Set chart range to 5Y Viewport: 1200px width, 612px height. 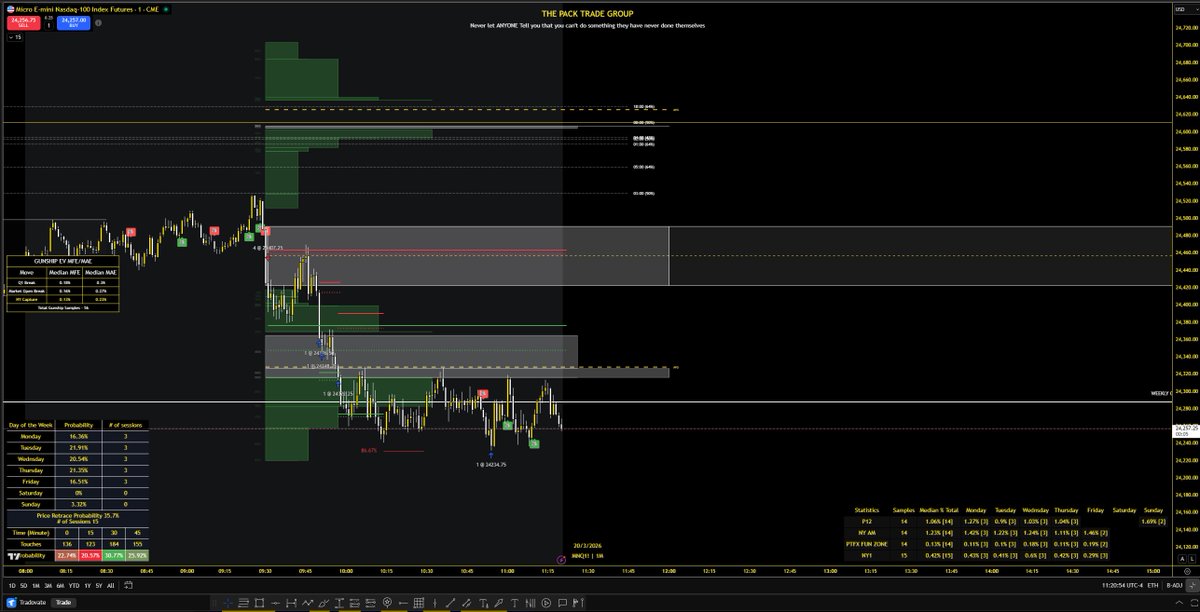click(x=99, y=586)
